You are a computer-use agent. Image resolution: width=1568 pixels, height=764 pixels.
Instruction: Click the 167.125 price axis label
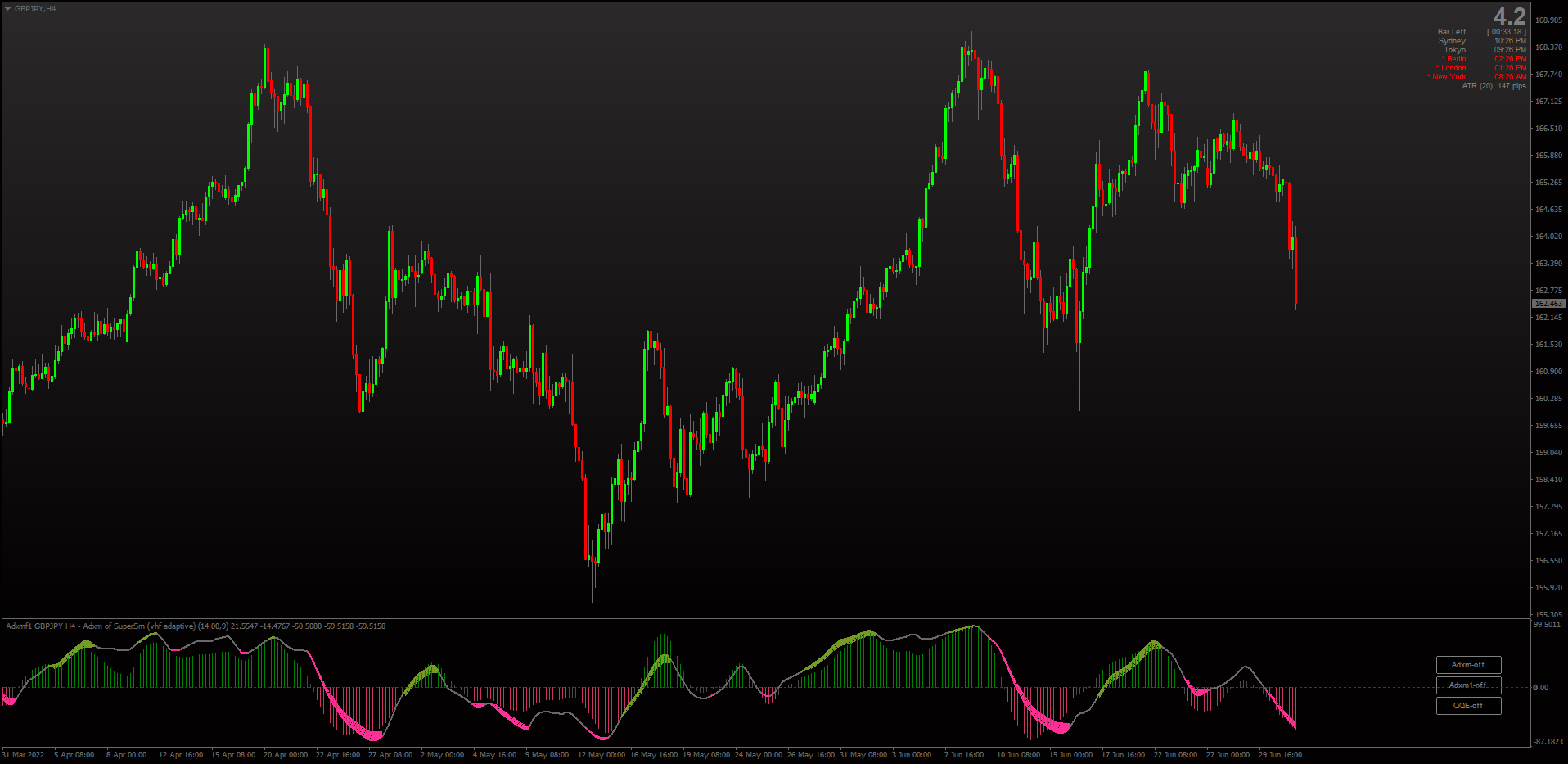1548,102
